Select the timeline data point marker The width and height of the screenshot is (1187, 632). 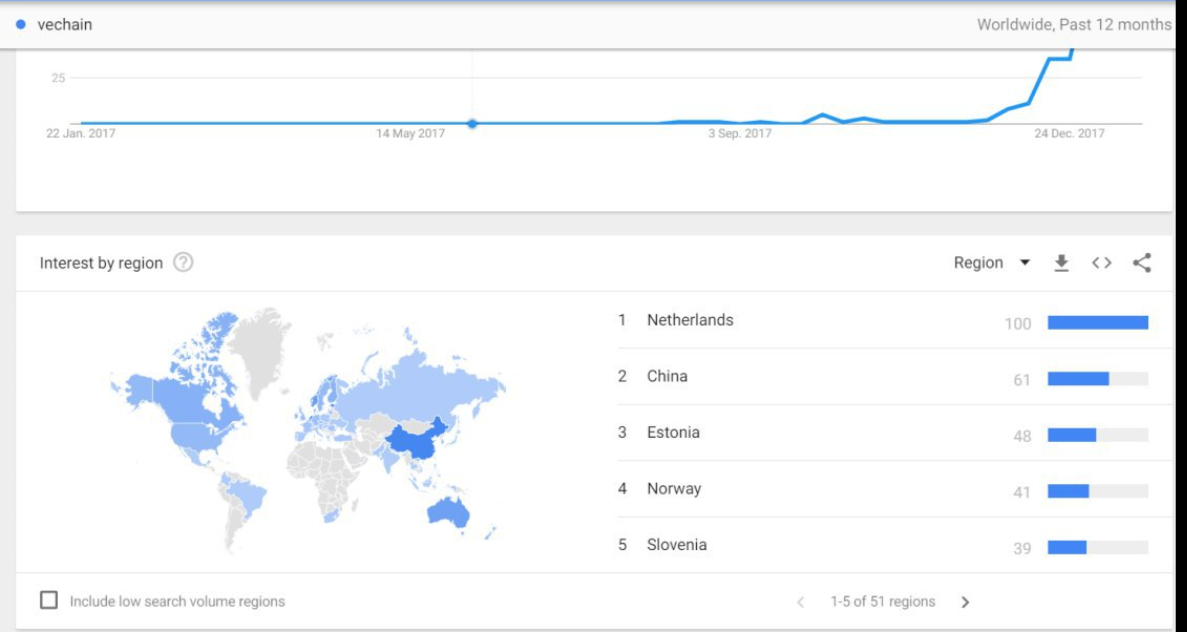[472, 123]
